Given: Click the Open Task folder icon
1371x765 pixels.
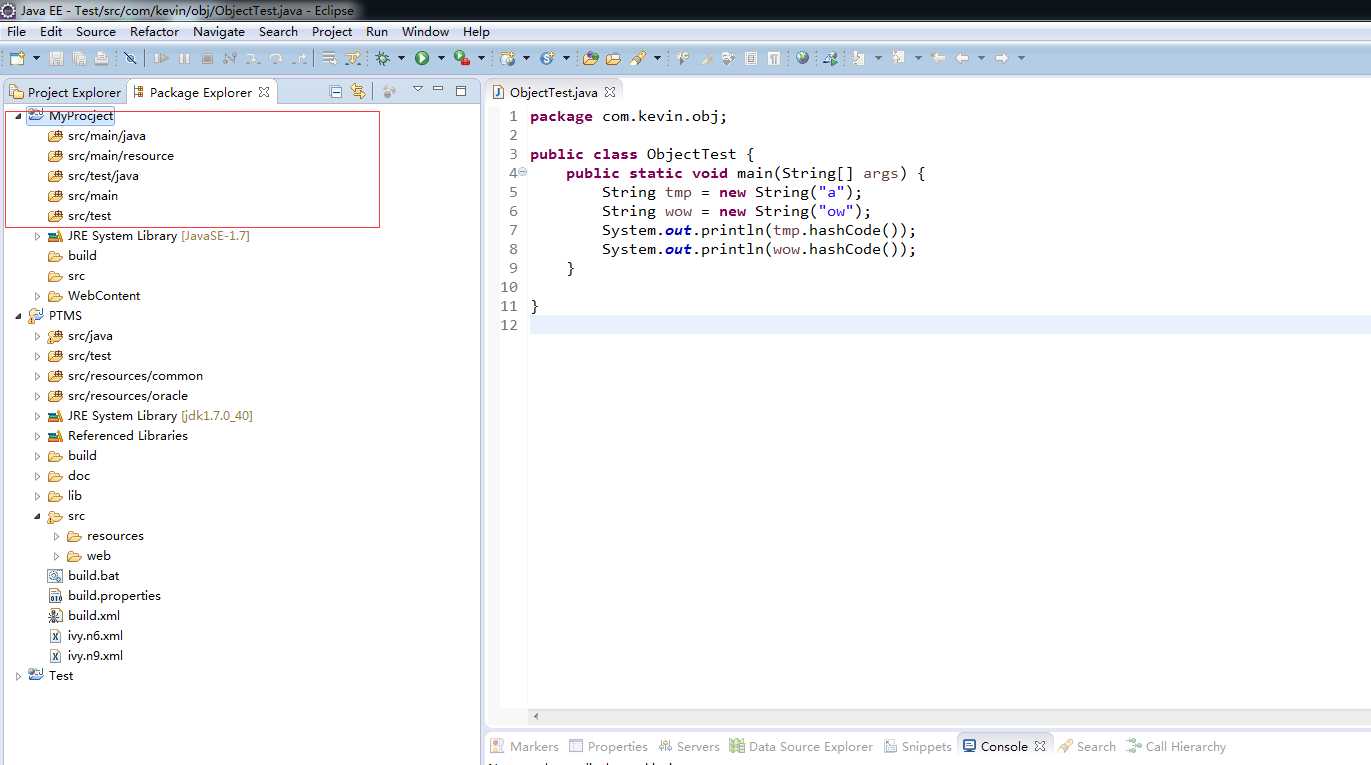Looking at the screenshot, I should pyautogui.click(x=613, y=58).
